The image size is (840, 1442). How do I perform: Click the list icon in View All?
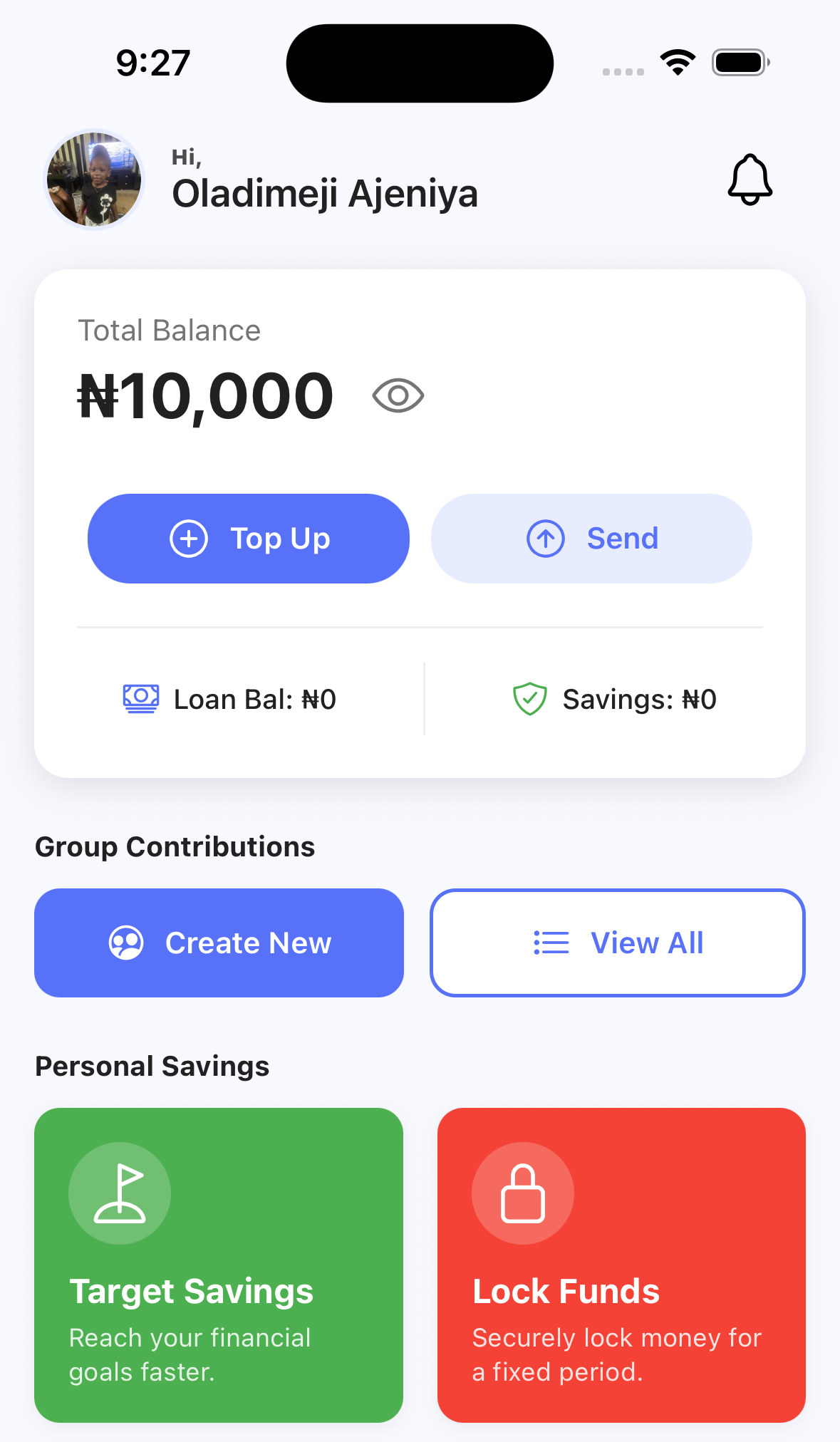(x=551, y=943)
